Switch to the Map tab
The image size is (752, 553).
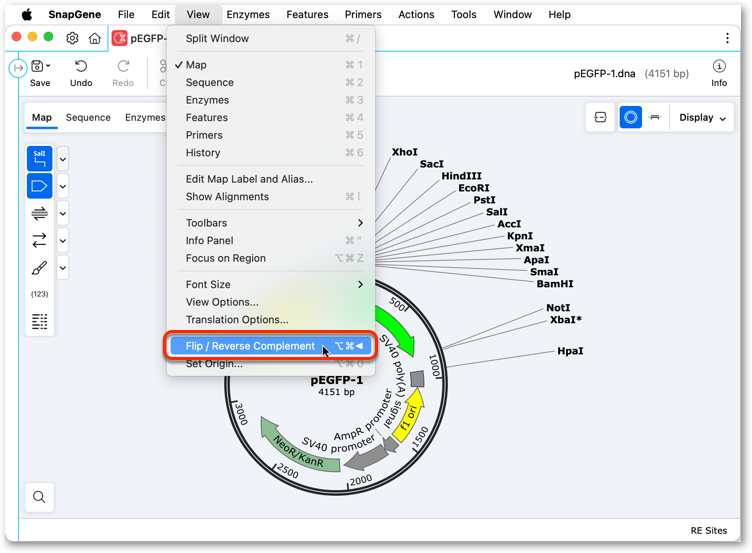tap(42, 118)
